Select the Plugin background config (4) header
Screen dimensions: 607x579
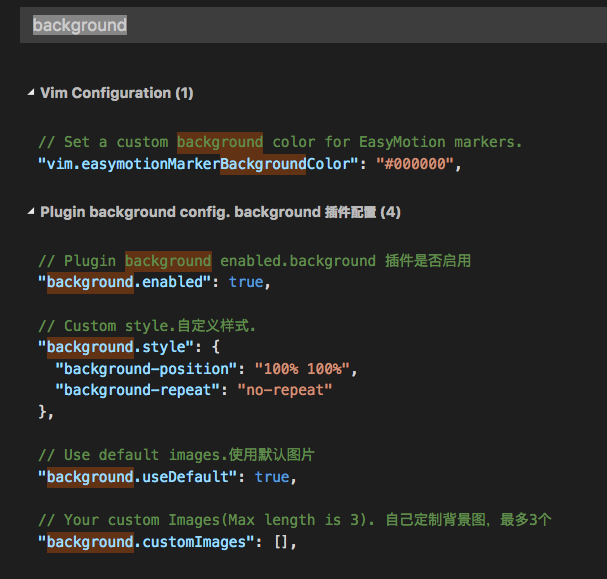click(x=220, y=212)
